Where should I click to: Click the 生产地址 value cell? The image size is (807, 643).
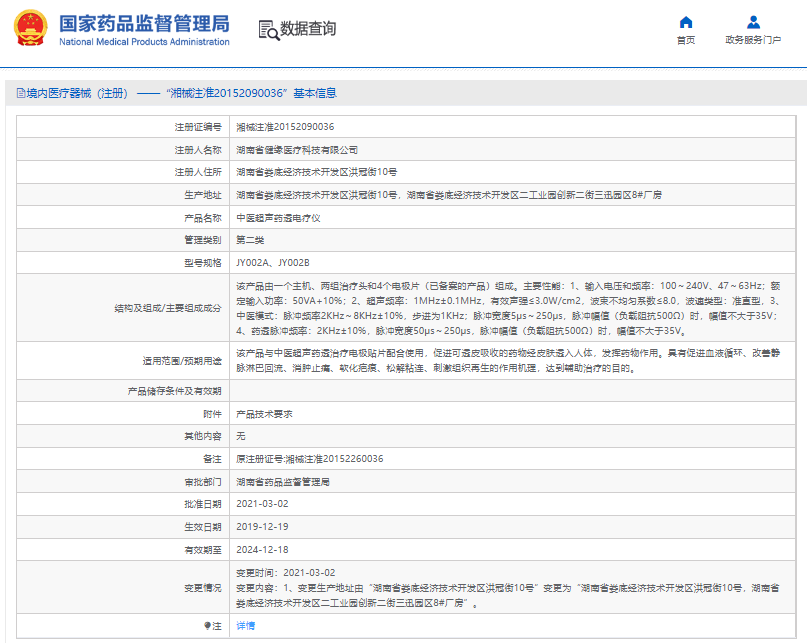(449, 195)
